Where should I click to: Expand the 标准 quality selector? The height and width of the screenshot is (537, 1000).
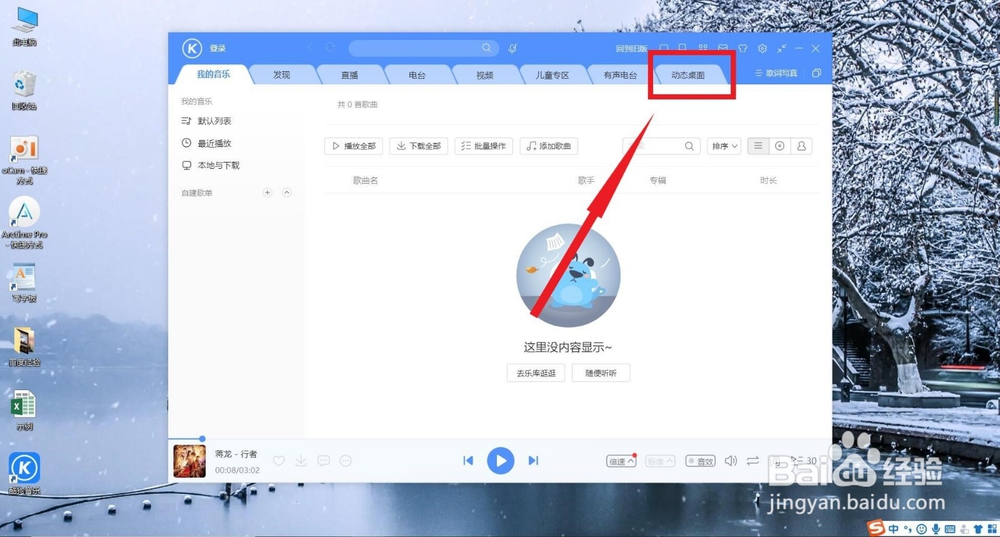(x=660, y=460)
